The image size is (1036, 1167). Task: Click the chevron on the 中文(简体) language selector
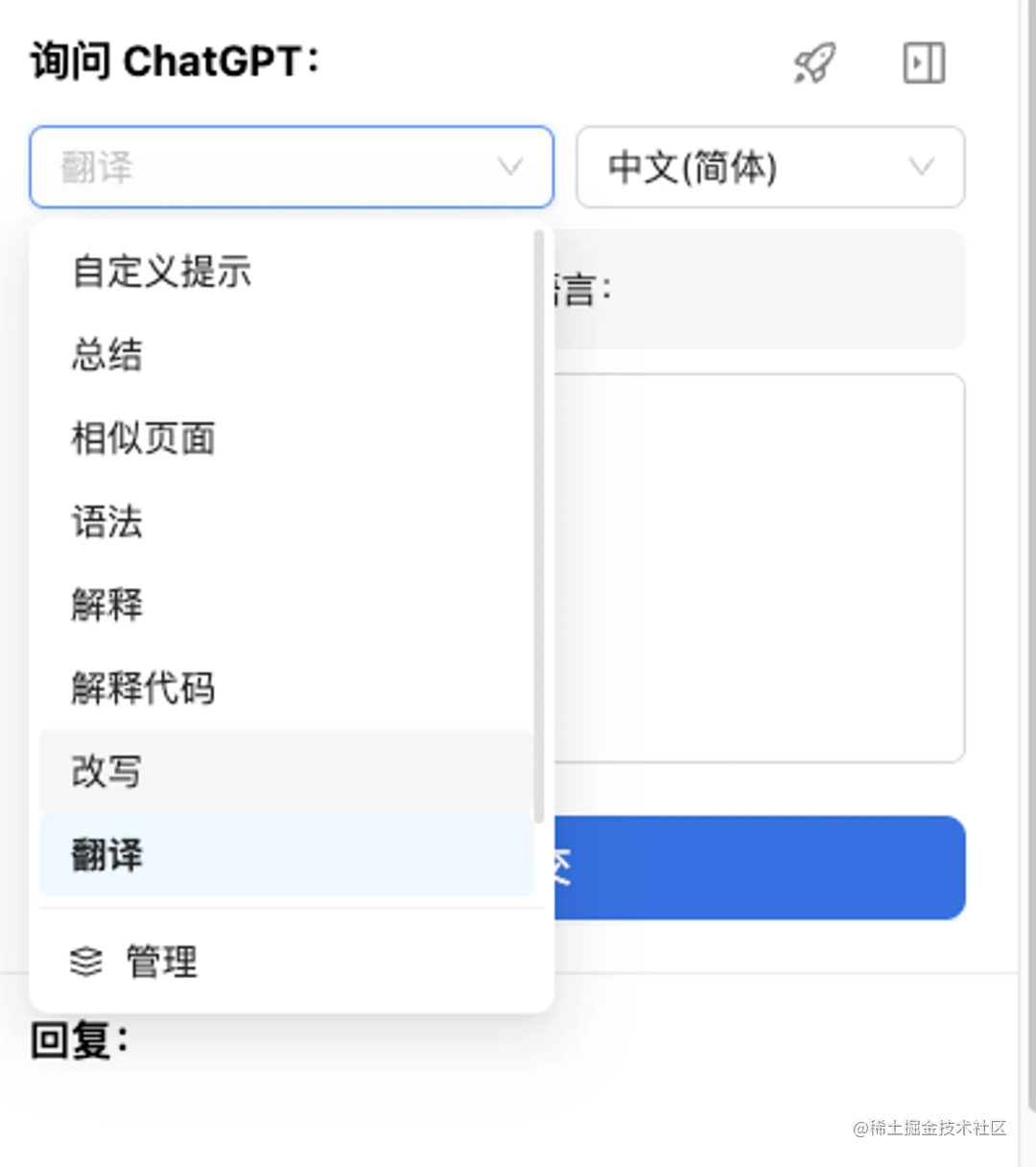coord(922,167)
